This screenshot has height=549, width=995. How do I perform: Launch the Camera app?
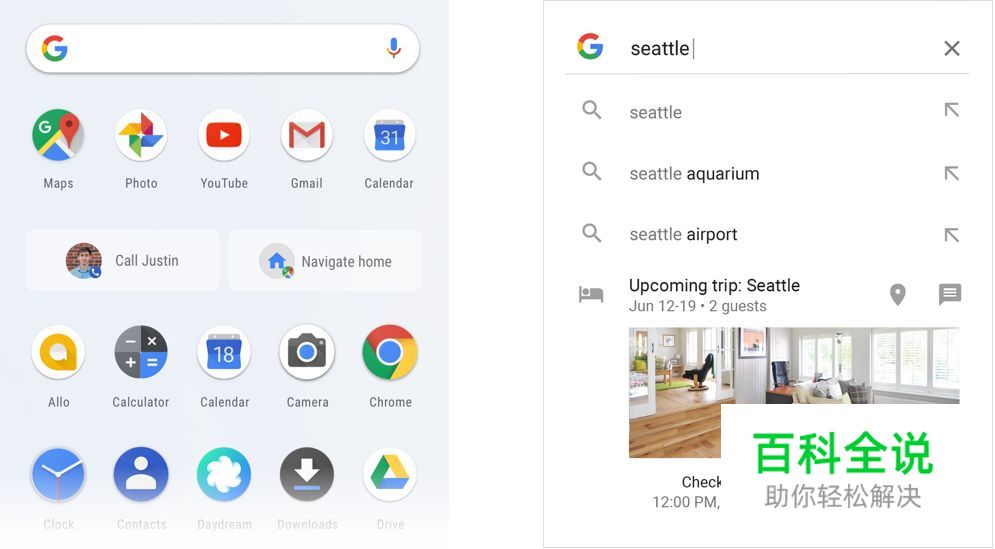coord(307,352)
